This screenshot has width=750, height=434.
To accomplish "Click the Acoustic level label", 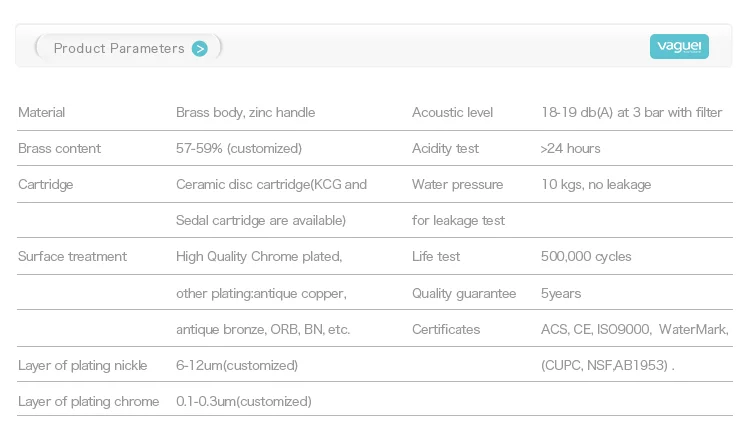I will click(452, 113).
